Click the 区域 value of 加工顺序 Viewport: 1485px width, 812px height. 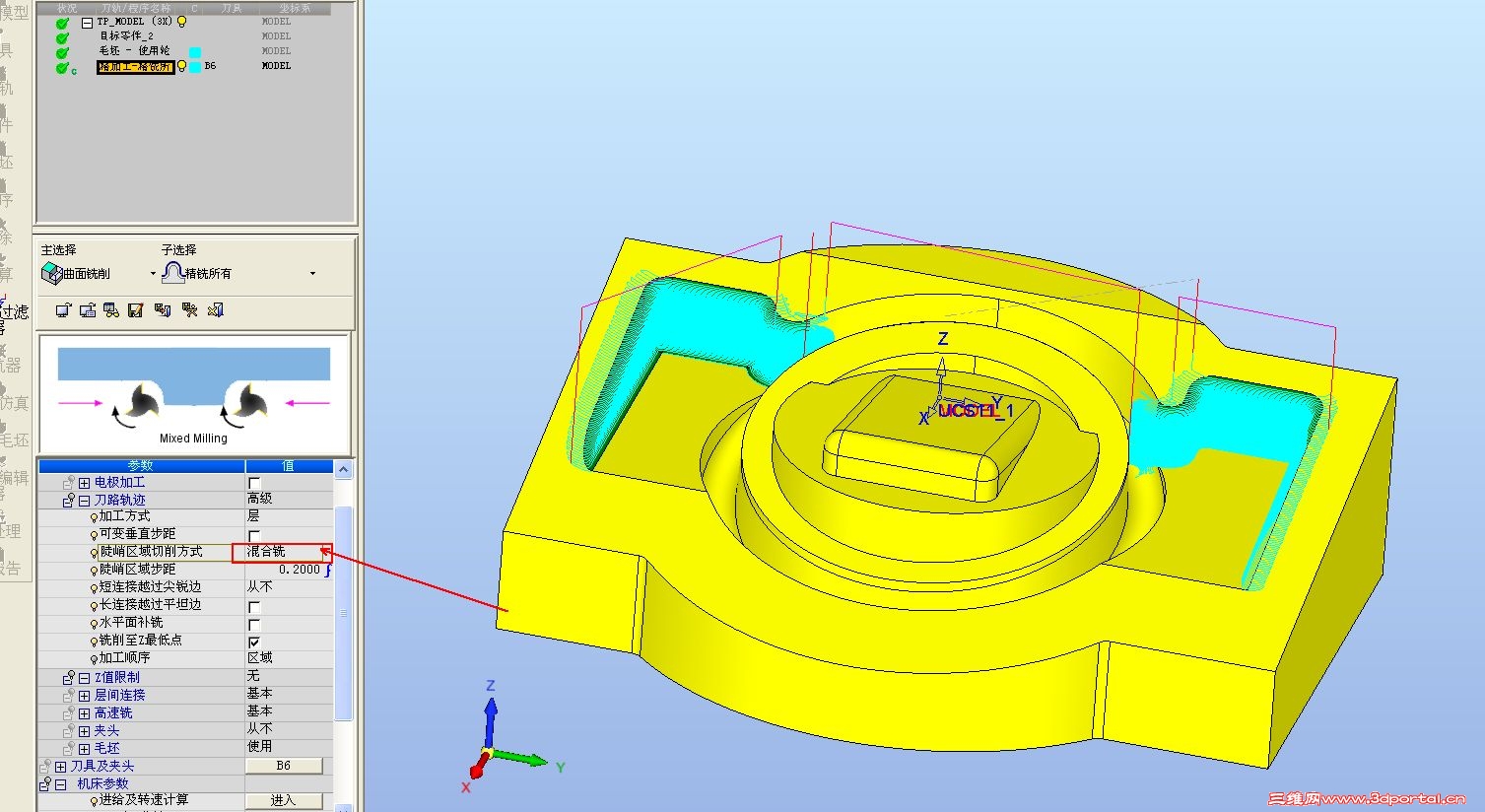tap(259, 658)
